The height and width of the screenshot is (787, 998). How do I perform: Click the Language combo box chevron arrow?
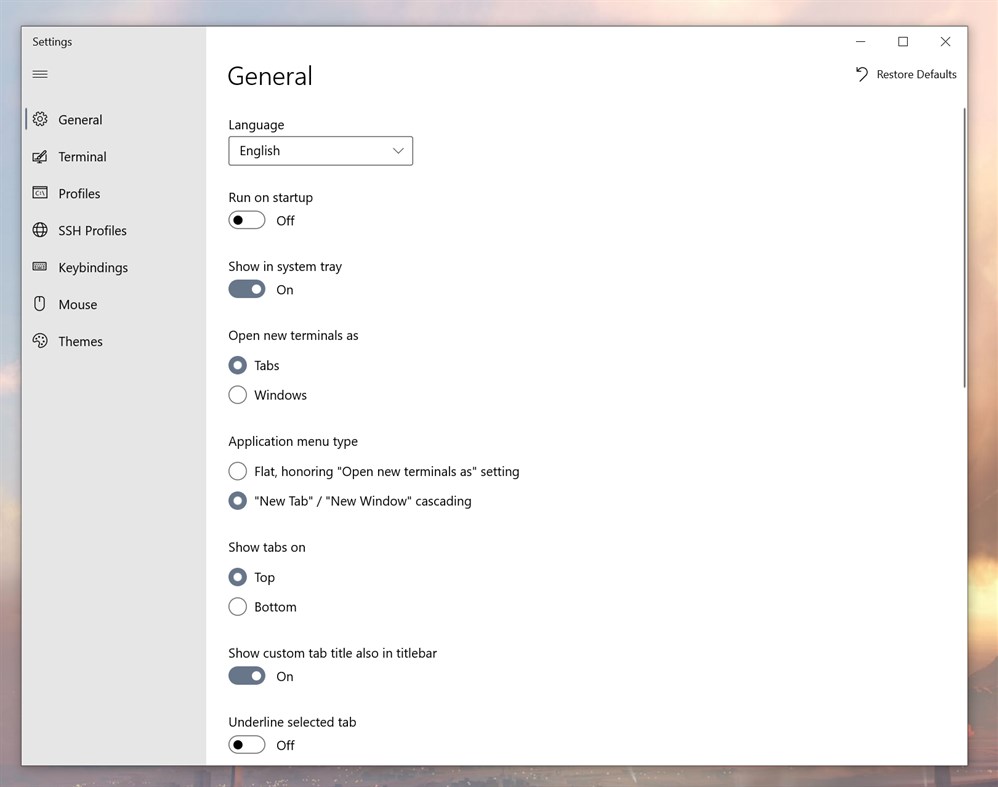click(x=398, y=151)
